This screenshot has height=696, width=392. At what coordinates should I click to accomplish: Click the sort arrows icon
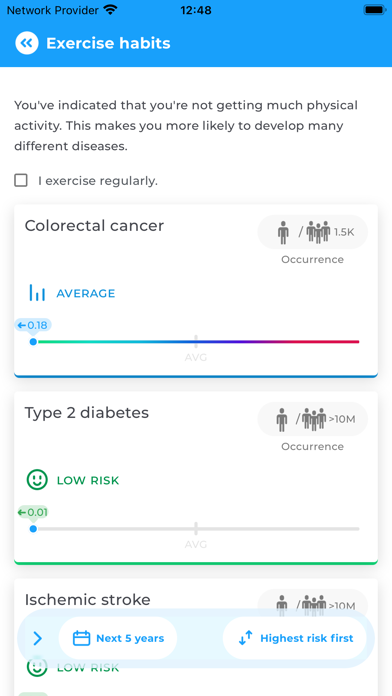point(245,638)
